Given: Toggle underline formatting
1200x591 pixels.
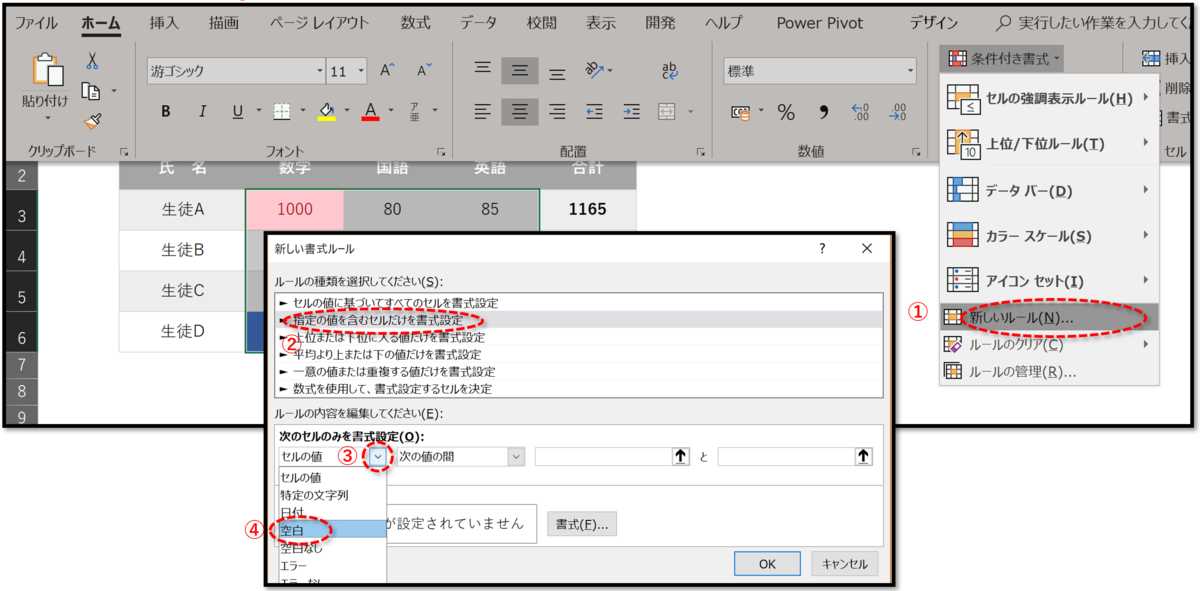Looking at the screenshot, I should pyautogui.click(x=236, y=111).
